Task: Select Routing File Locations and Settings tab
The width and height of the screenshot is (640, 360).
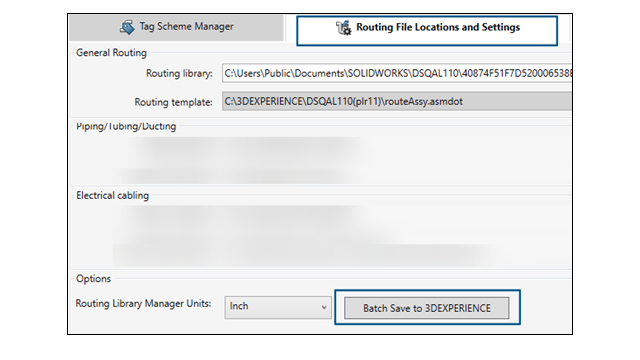Action: (427, 31)
